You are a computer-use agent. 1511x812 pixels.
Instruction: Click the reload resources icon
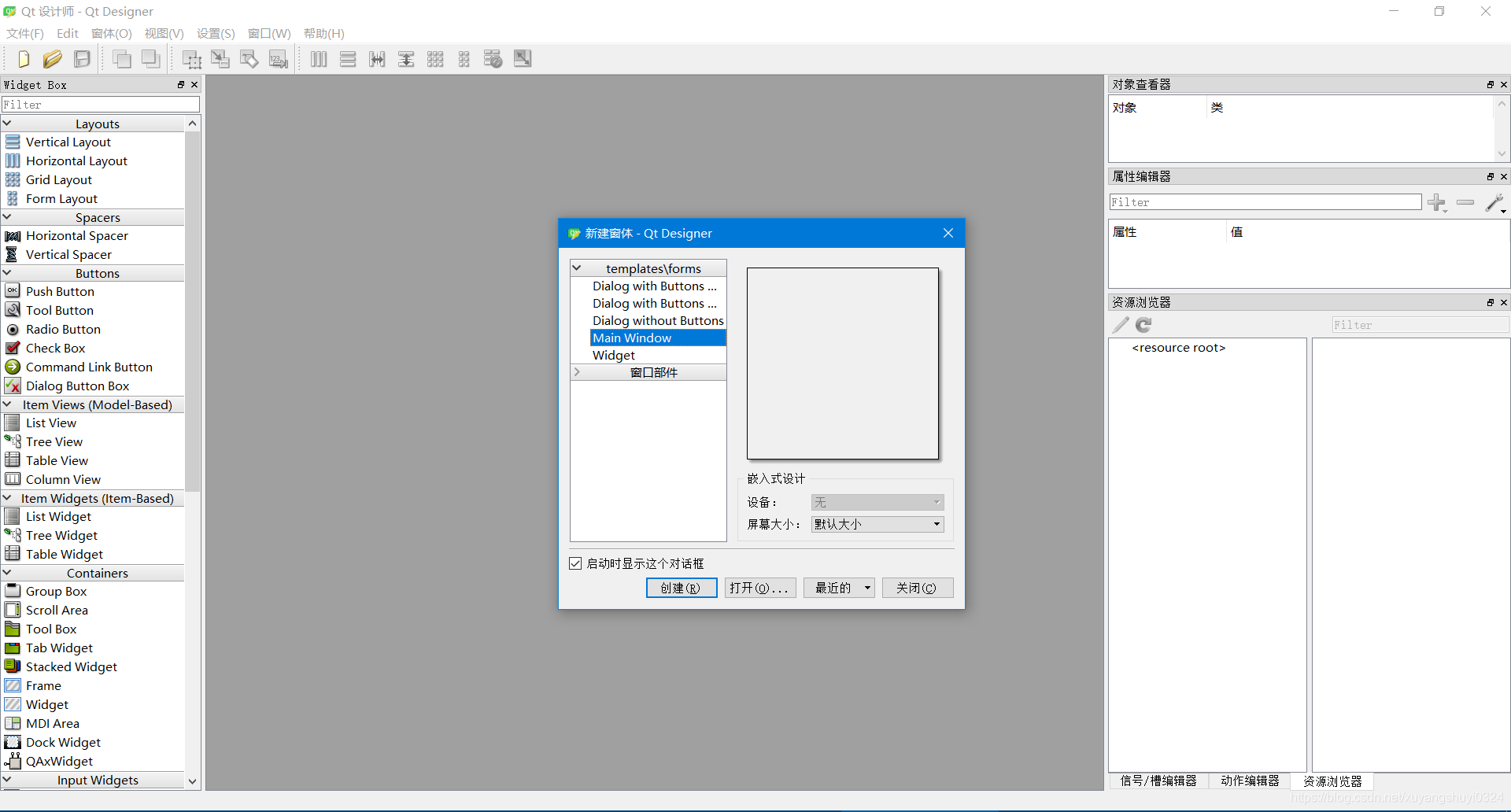pyautogui.click(x=1143, y=325)
